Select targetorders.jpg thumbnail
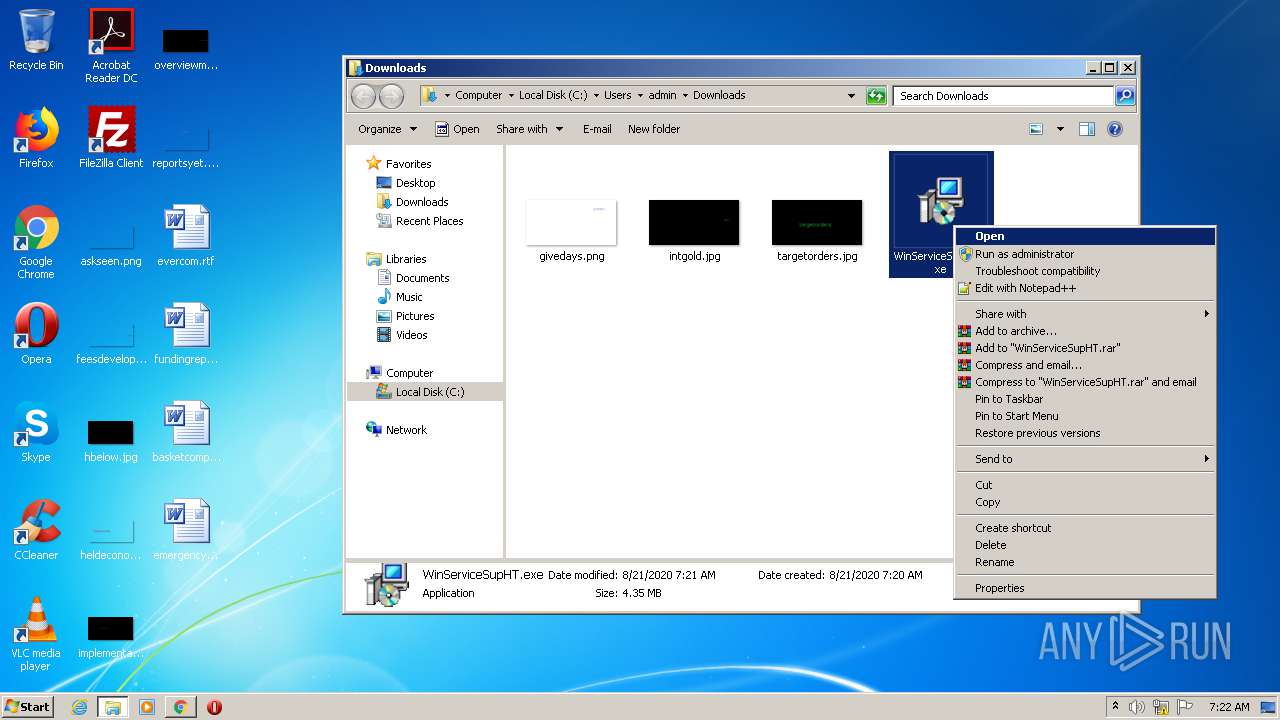 click(x=817, y=231)
